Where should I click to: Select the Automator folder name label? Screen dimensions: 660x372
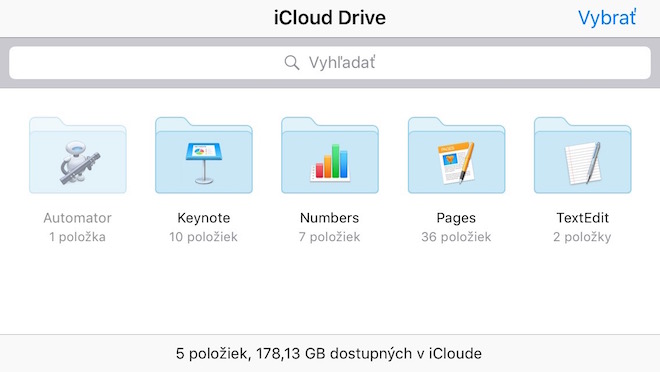pyautogui.click(x=77, y=218)
